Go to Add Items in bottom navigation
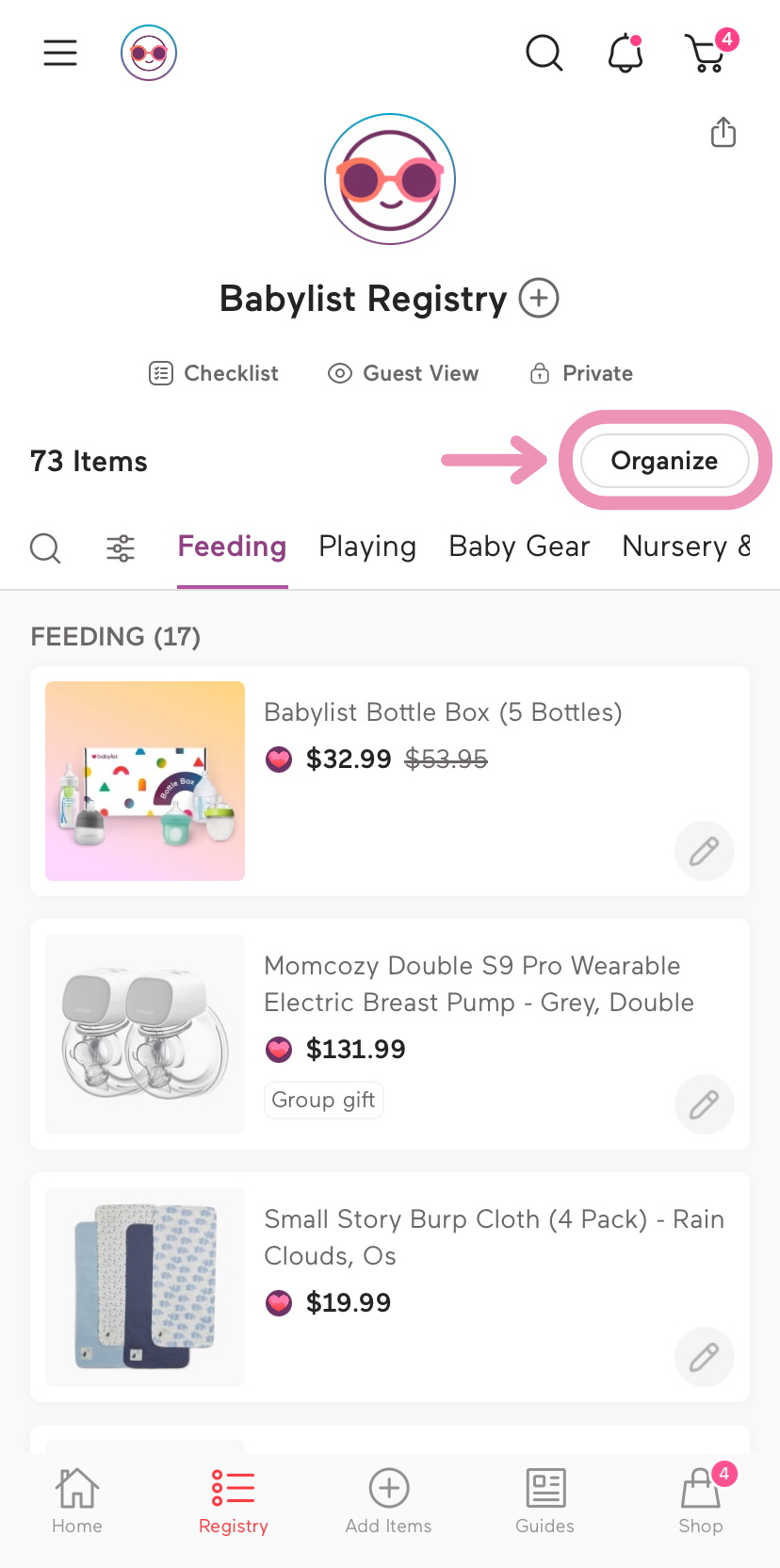The image size is (780, 1568). pos(388,1501)
